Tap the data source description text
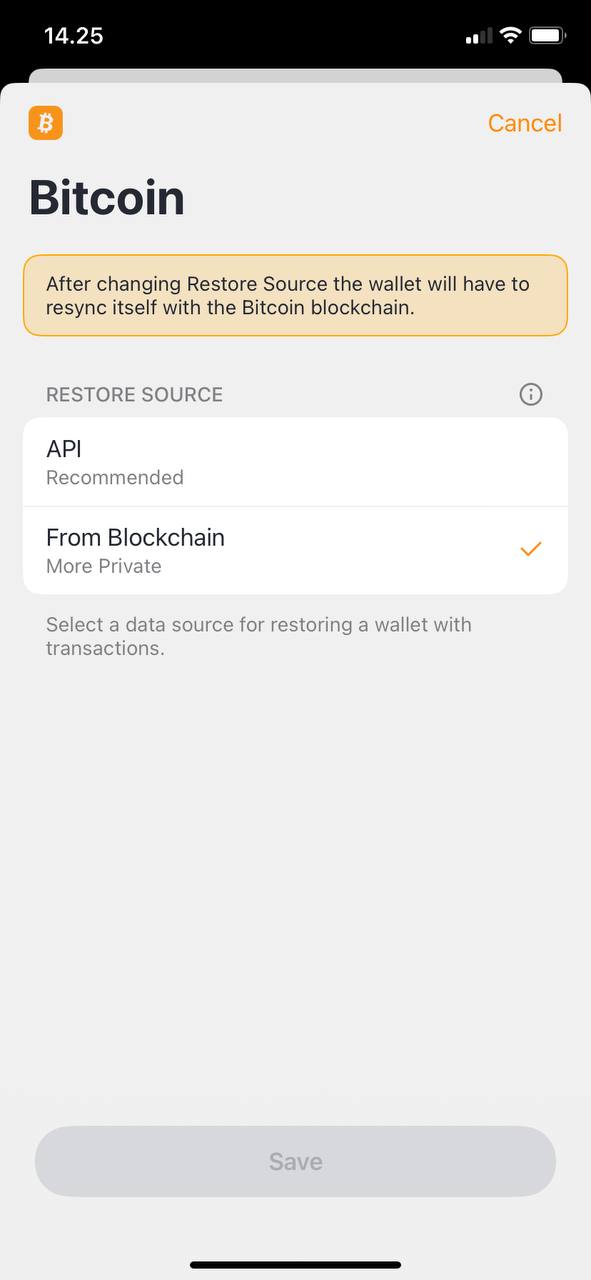 259,636
